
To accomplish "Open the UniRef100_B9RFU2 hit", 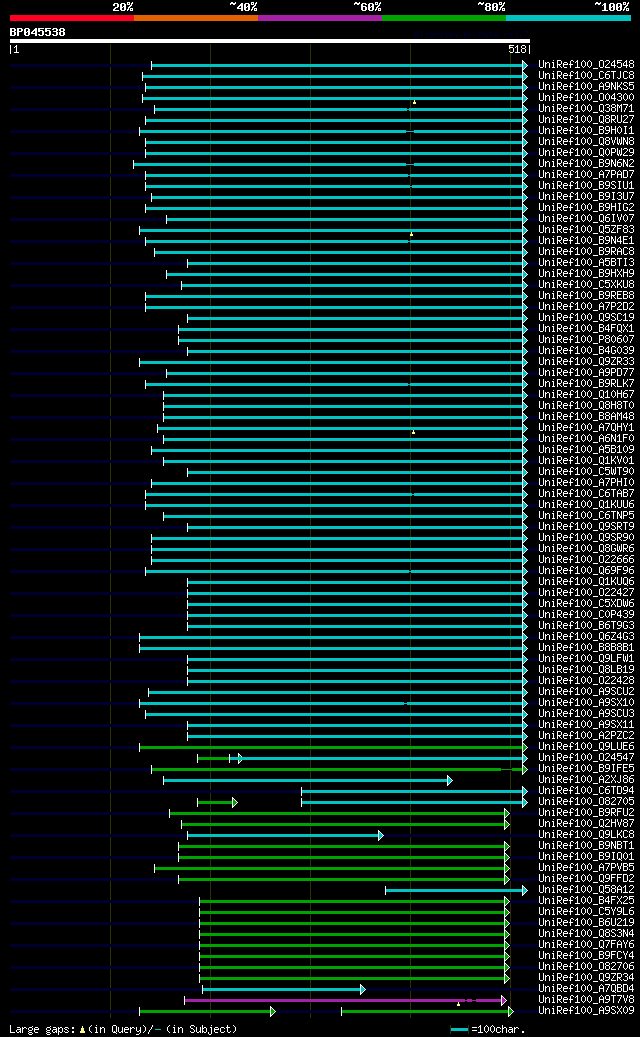I will [x=586, y=813].
